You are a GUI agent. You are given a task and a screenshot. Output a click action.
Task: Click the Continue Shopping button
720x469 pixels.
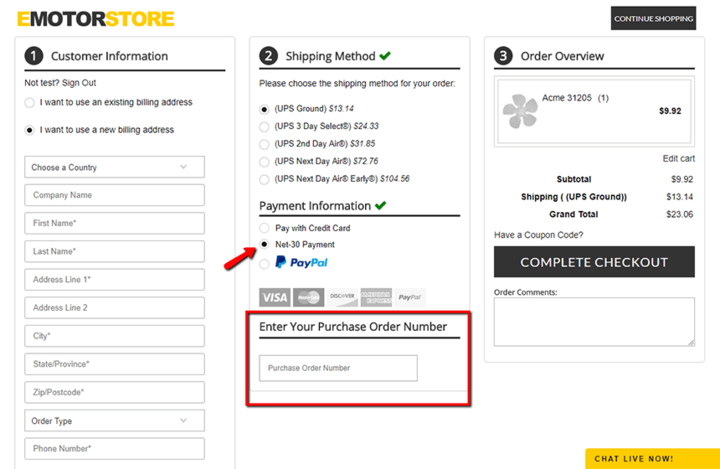pyautogui.click(x=653, y=18)
